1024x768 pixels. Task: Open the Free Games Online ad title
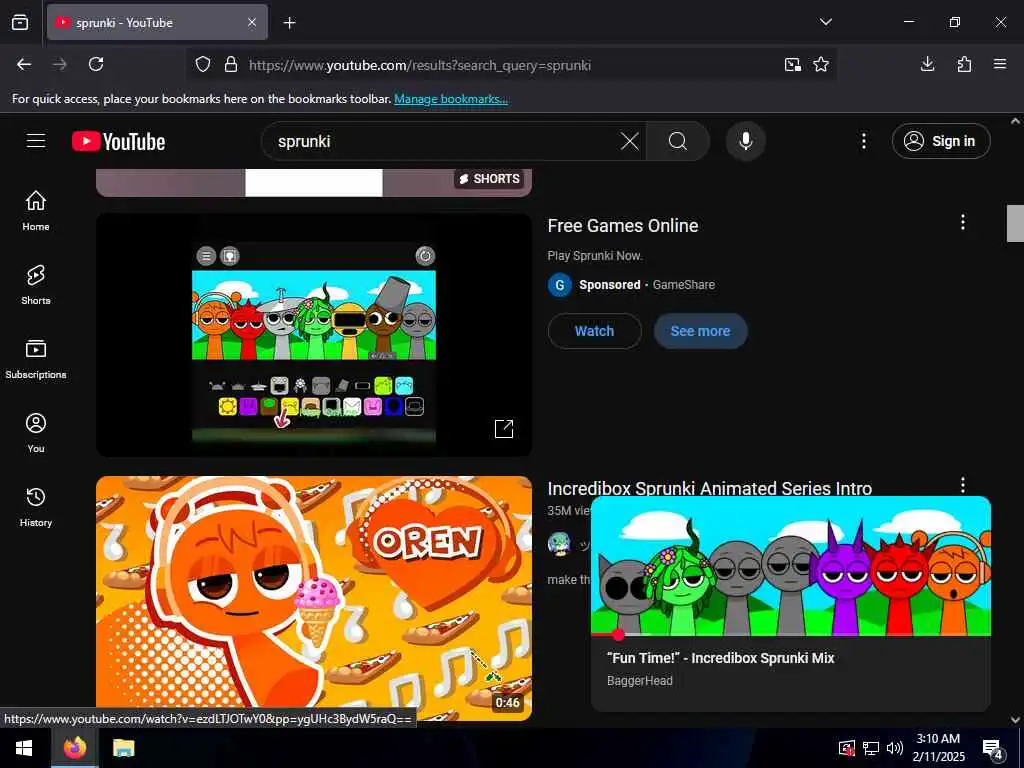tap(622, 226)
